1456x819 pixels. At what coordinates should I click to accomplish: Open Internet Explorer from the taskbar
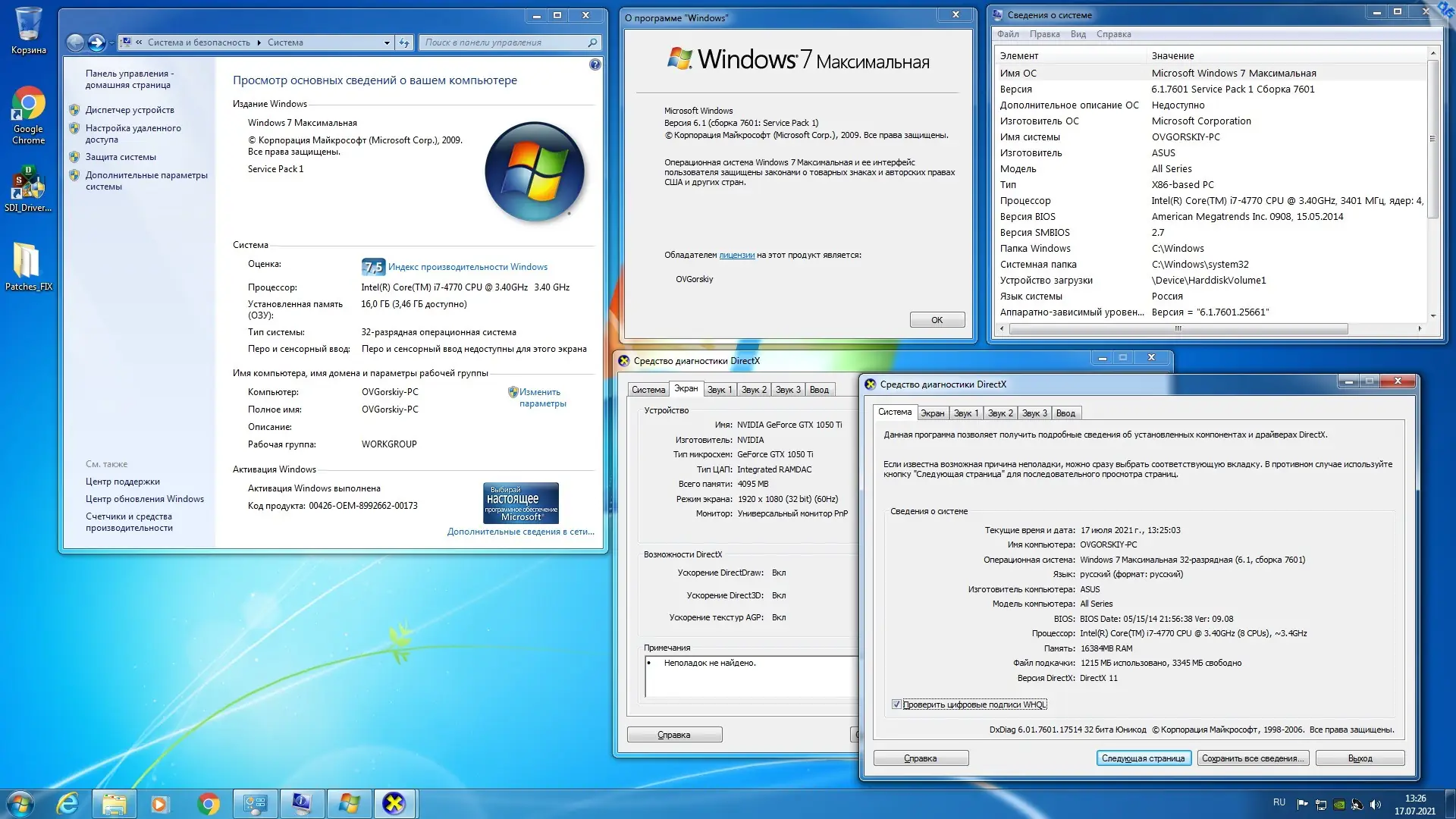(68, 804)
